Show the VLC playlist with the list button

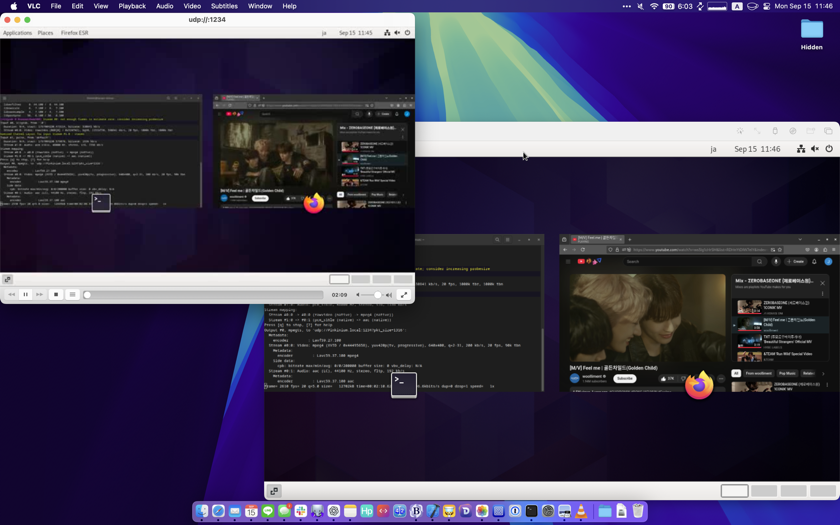(72, 294)
